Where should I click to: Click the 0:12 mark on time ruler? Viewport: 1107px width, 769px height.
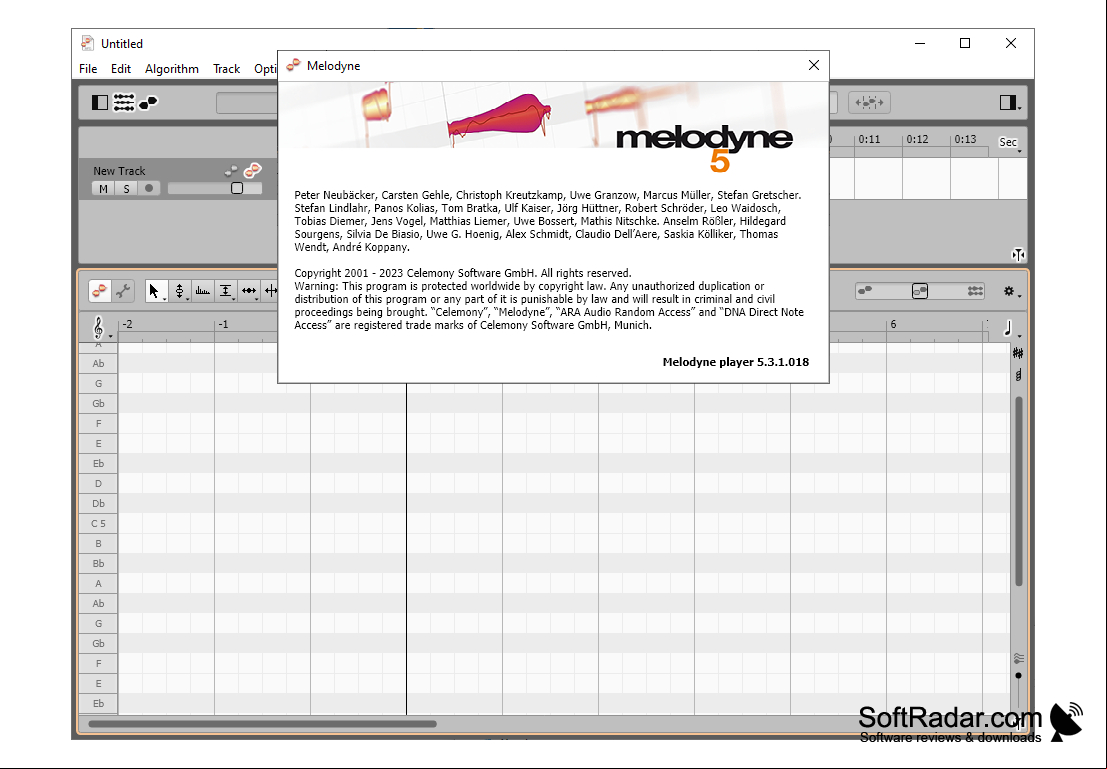[x=917, y=140]
